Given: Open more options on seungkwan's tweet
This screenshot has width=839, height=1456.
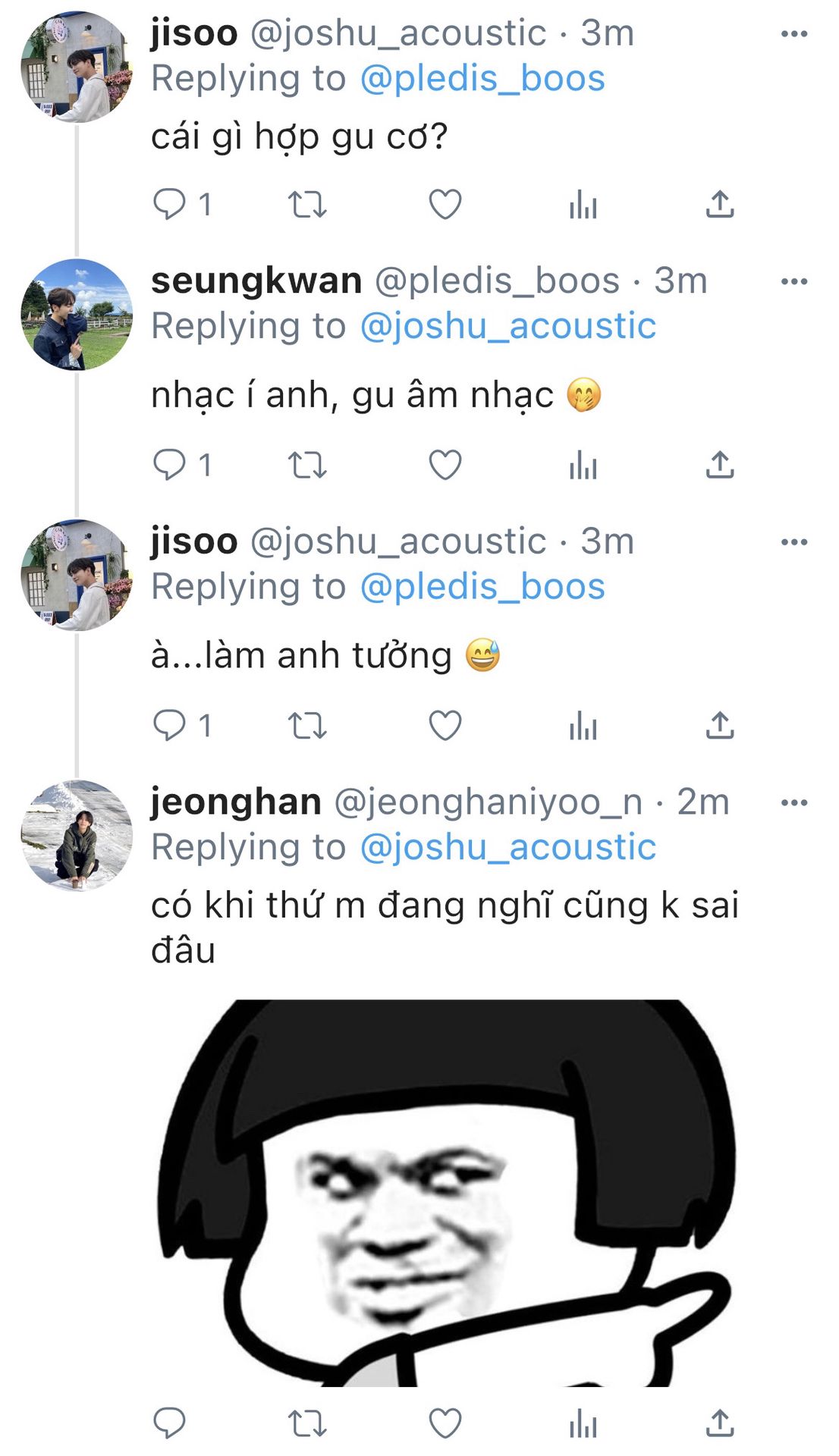Looking at the screenshot, I should (794, 282).
